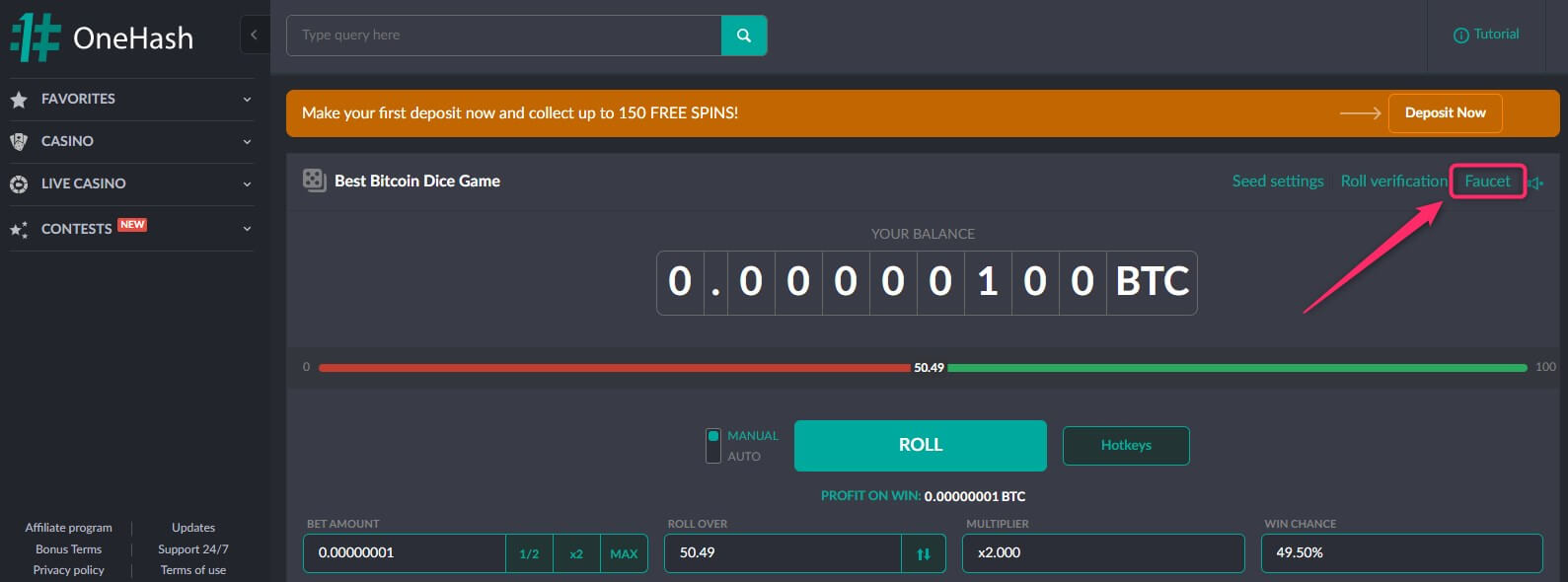1568x582 pixels.
Task: Contact Support 24/7 link
Action: pyautogui.click(x=193, y=549)
